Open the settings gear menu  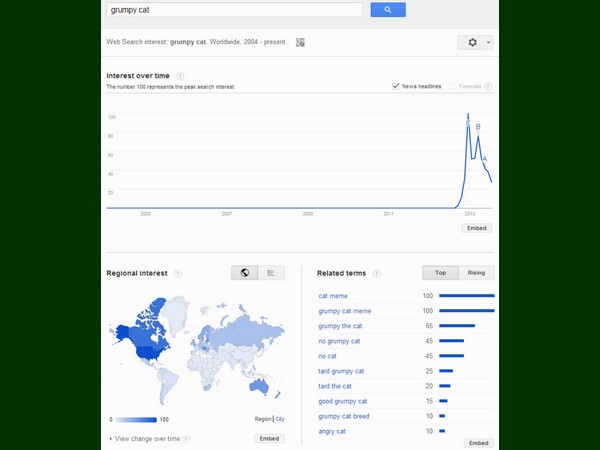pyautogui.click(x=473, y=42)
